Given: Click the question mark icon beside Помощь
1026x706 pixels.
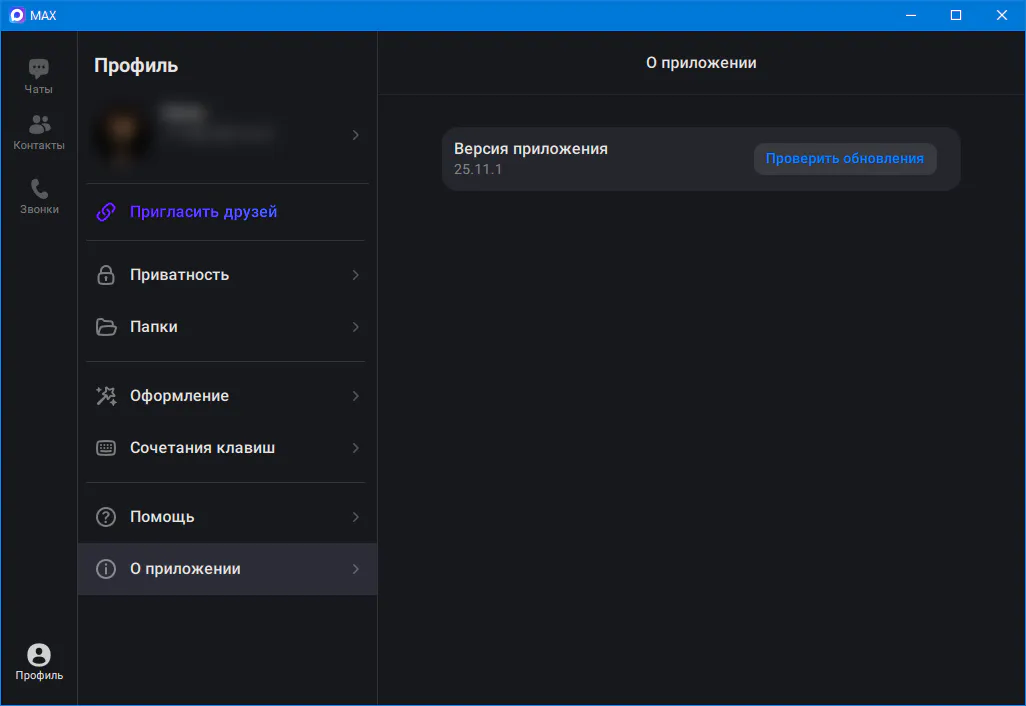Looking at the screenshot, I should tap(106, 517).
